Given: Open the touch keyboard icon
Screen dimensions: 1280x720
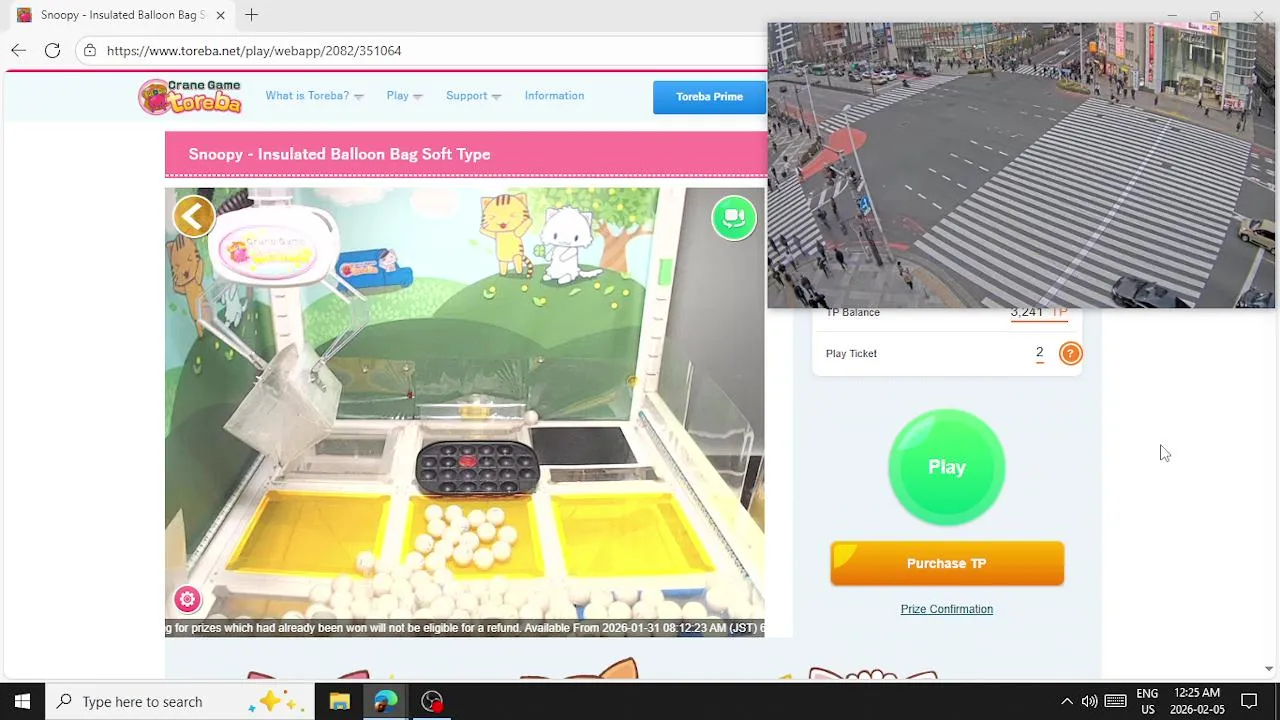Looking at the screenshot, I should 1116,701.
